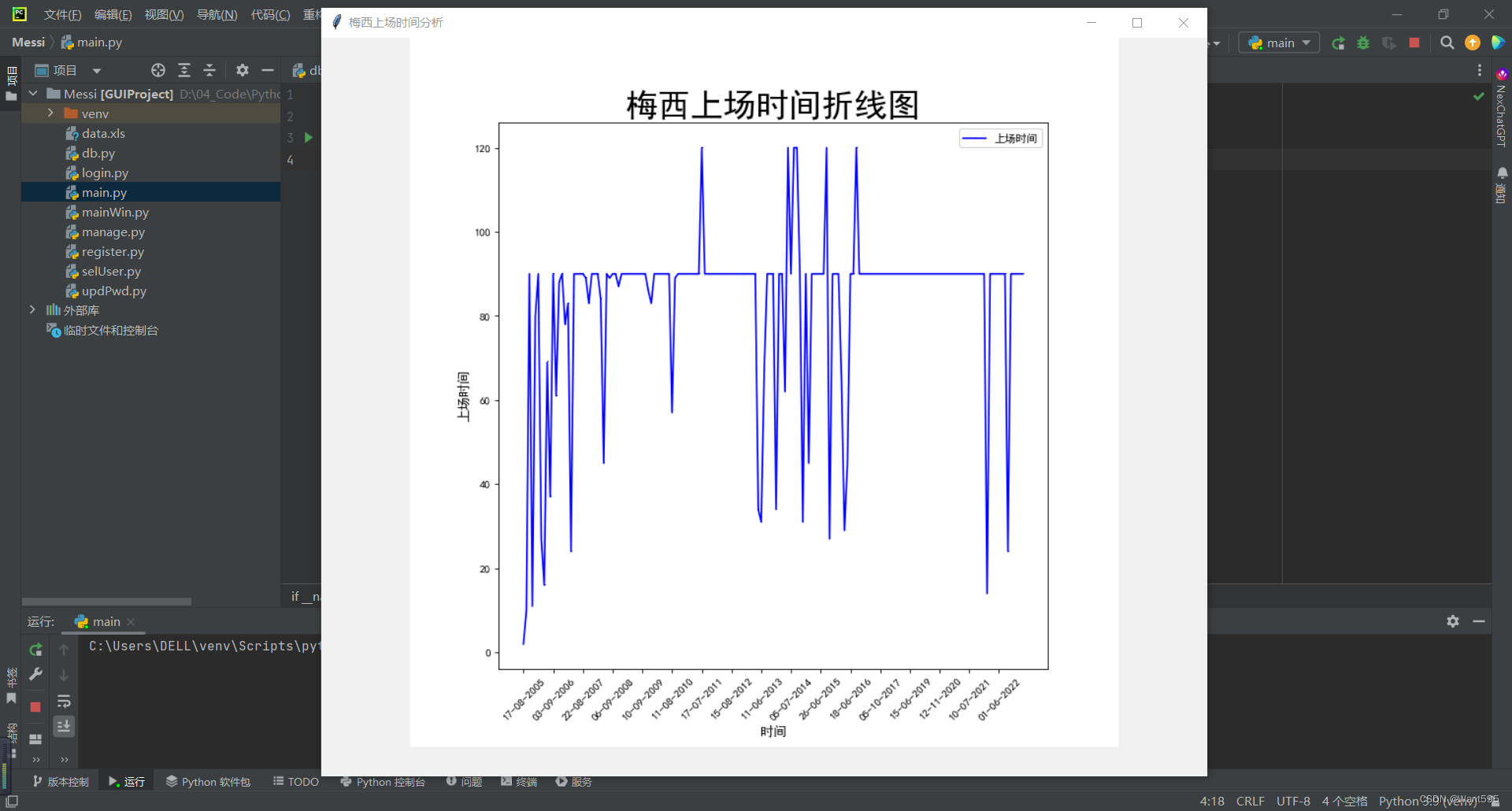Image resolution: width=1512 pixels, height=811 pixels.
Task: Click project tree horizontal scrollbar
Action: (106, 602)
